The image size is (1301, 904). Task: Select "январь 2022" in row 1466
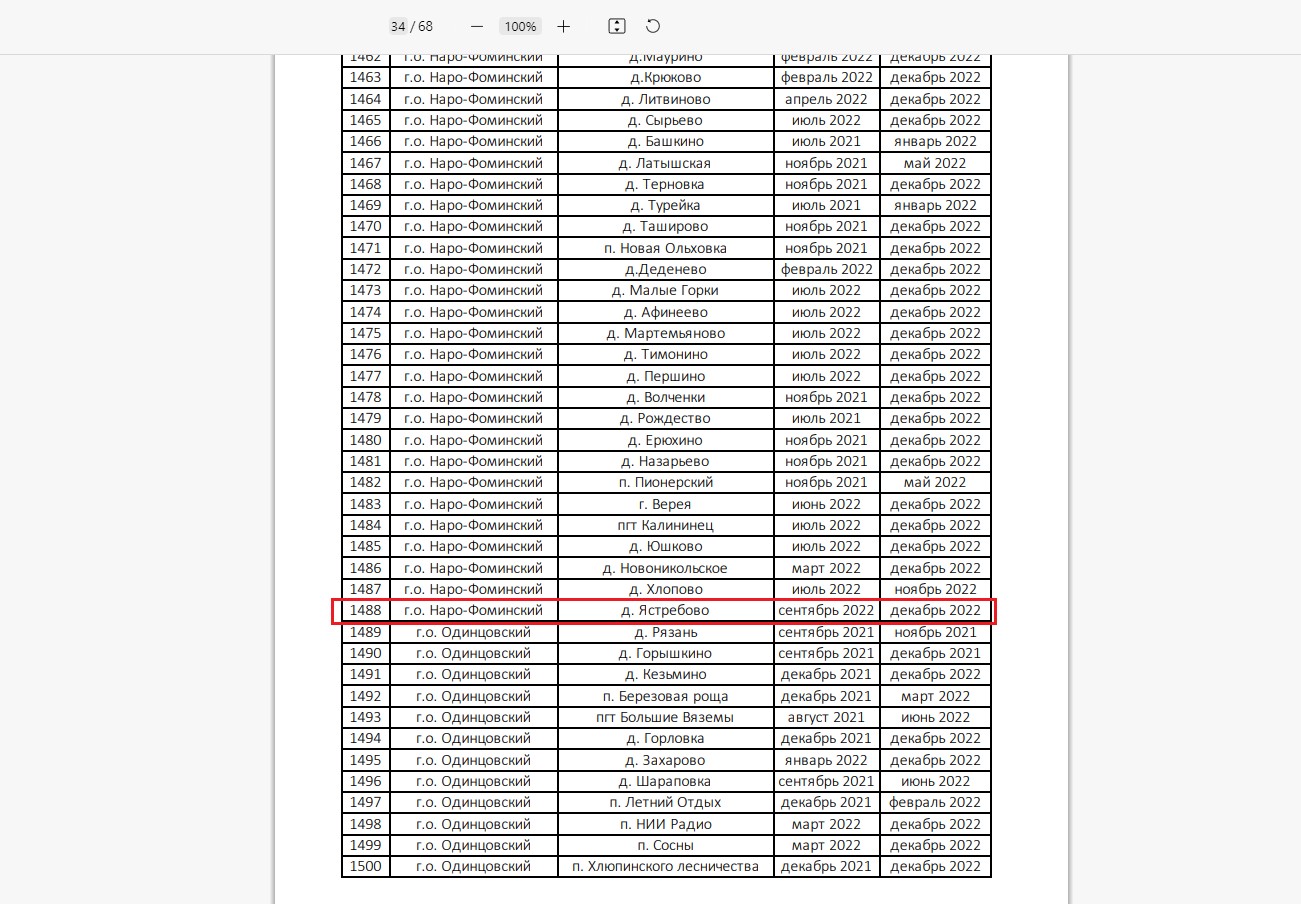pos(935,141)
